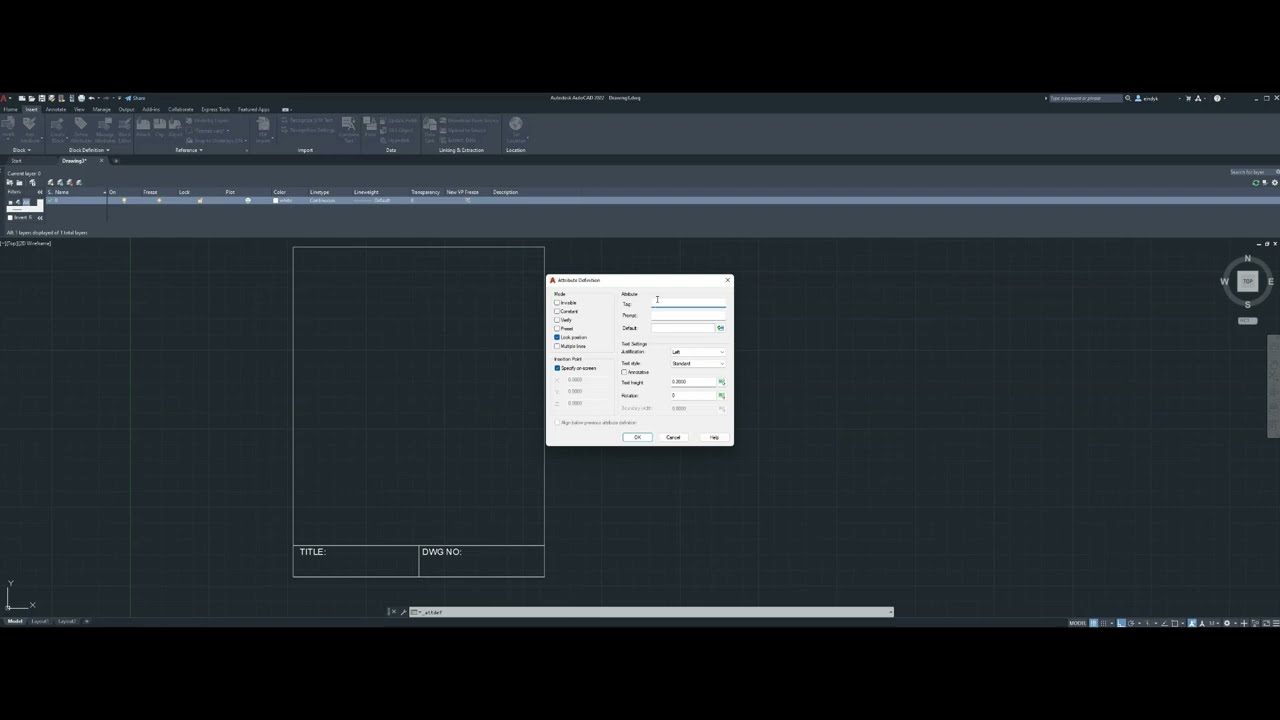The width and height of the screenshot is (1280, 720).
Task: Open the Home ribbon tab
Action: coord(11,109)
